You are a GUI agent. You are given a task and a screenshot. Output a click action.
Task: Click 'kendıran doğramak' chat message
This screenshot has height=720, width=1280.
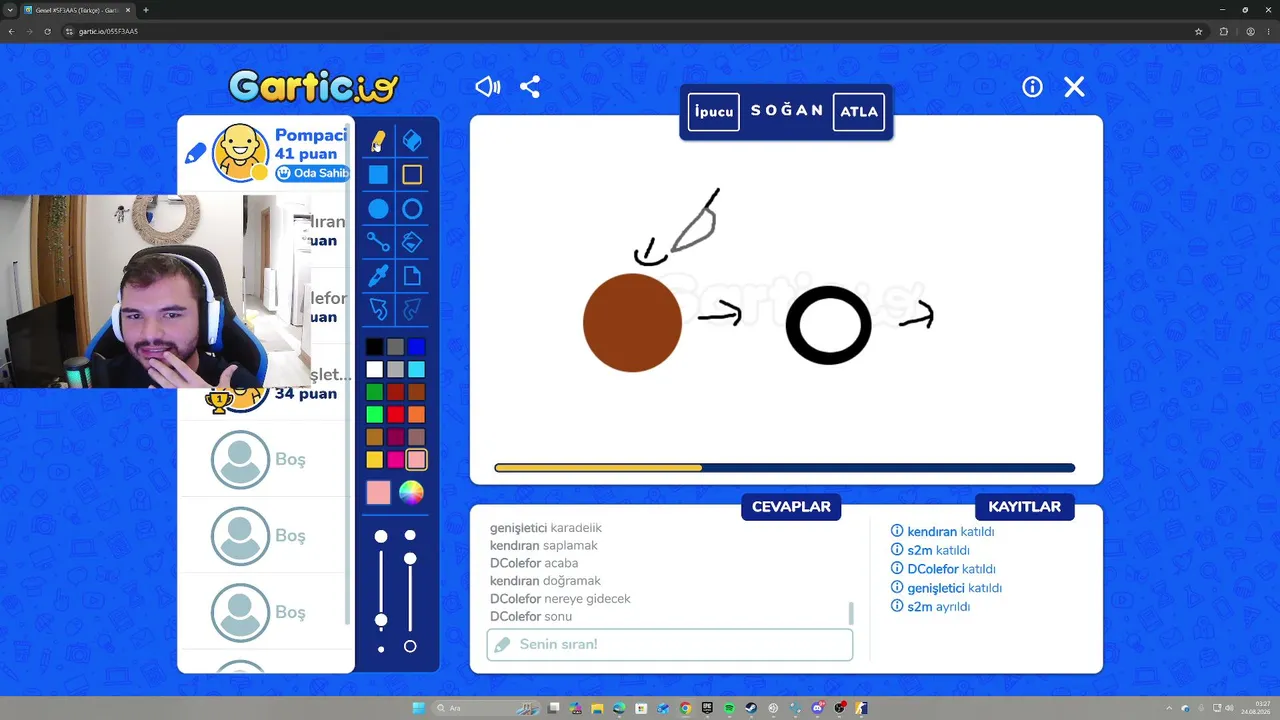(x=545, y=581)
